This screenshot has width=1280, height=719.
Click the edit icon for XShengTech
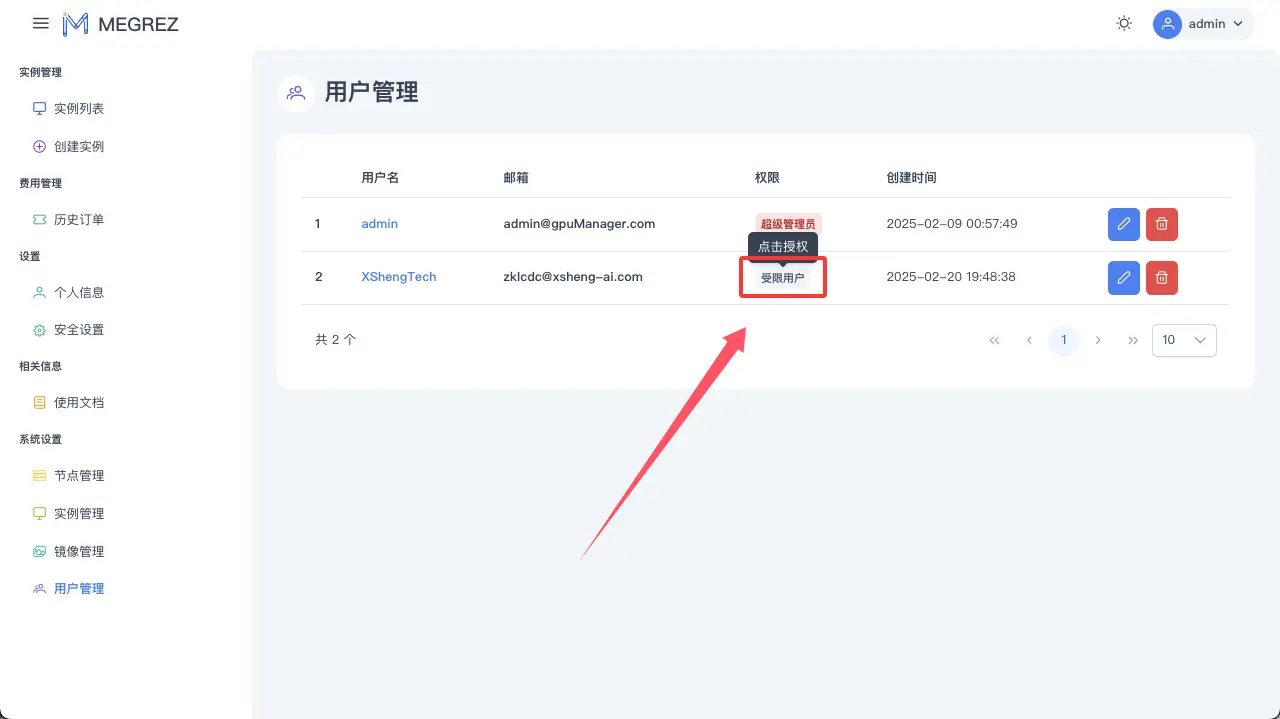1123,277
